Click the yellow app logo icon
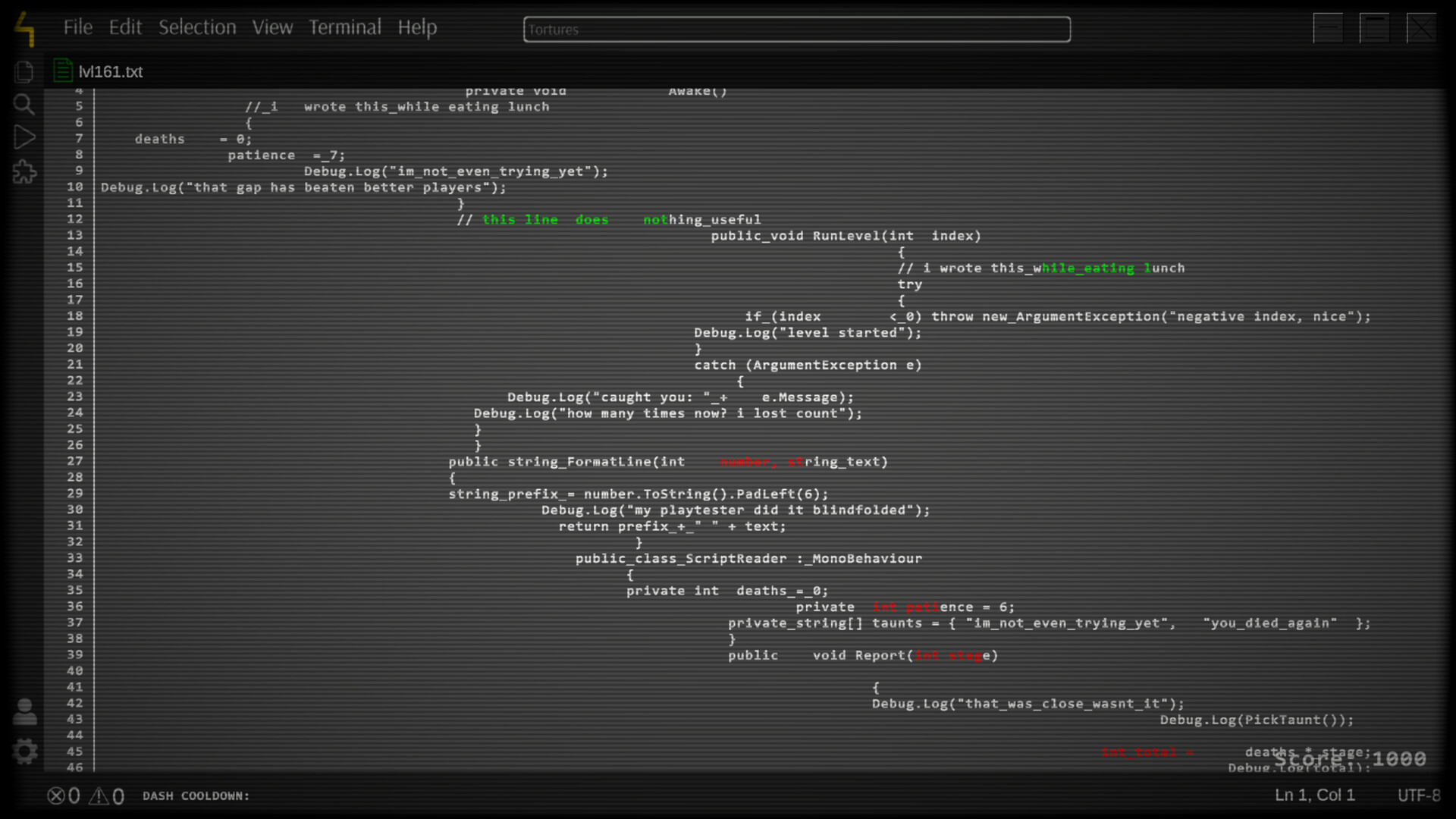Viewport: 1456px width, 819px height. 26,29
